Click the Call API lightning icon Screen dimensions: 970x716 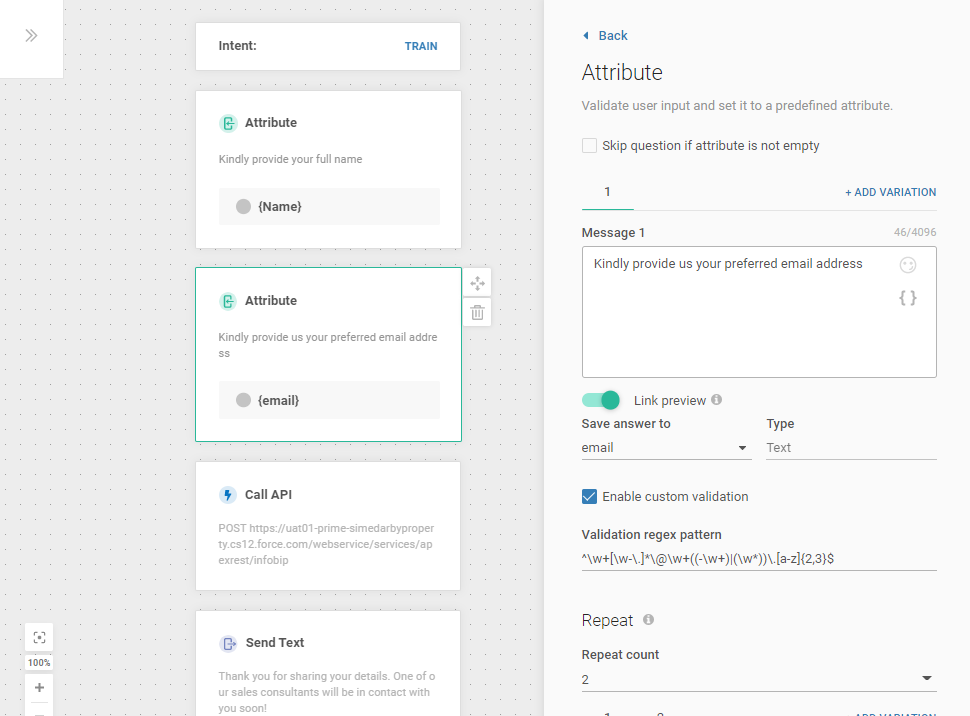click(x=228, y=495)
